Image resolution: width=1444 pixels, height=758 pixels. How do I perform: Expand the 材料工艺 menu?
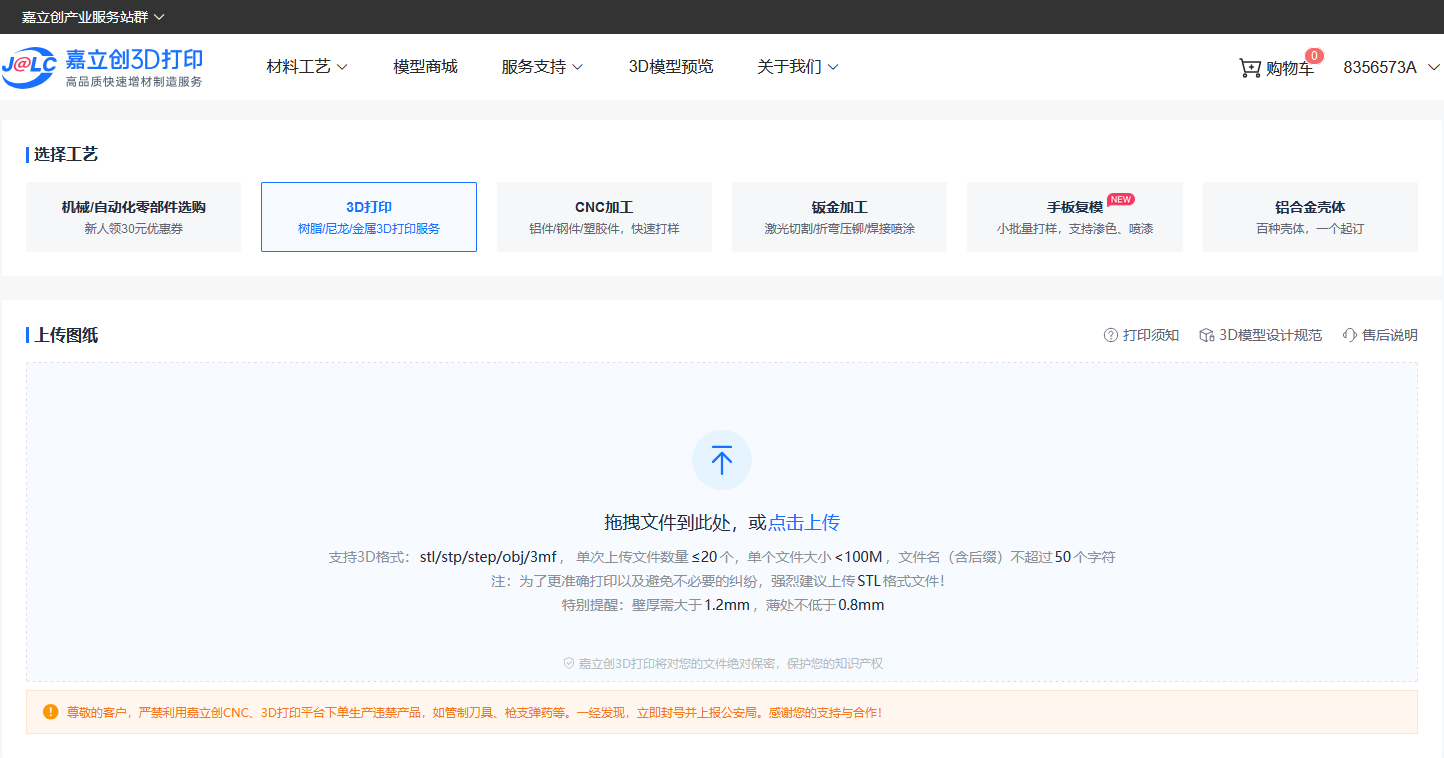click(x=307, y=67)
